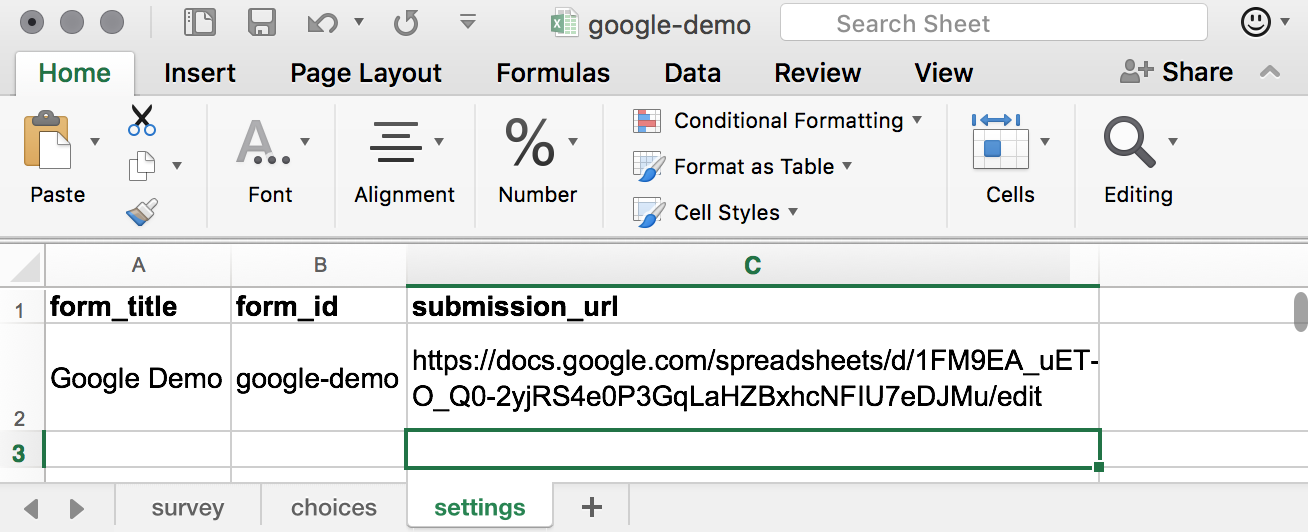Click the Select All corner triangle

click(23, 266)
